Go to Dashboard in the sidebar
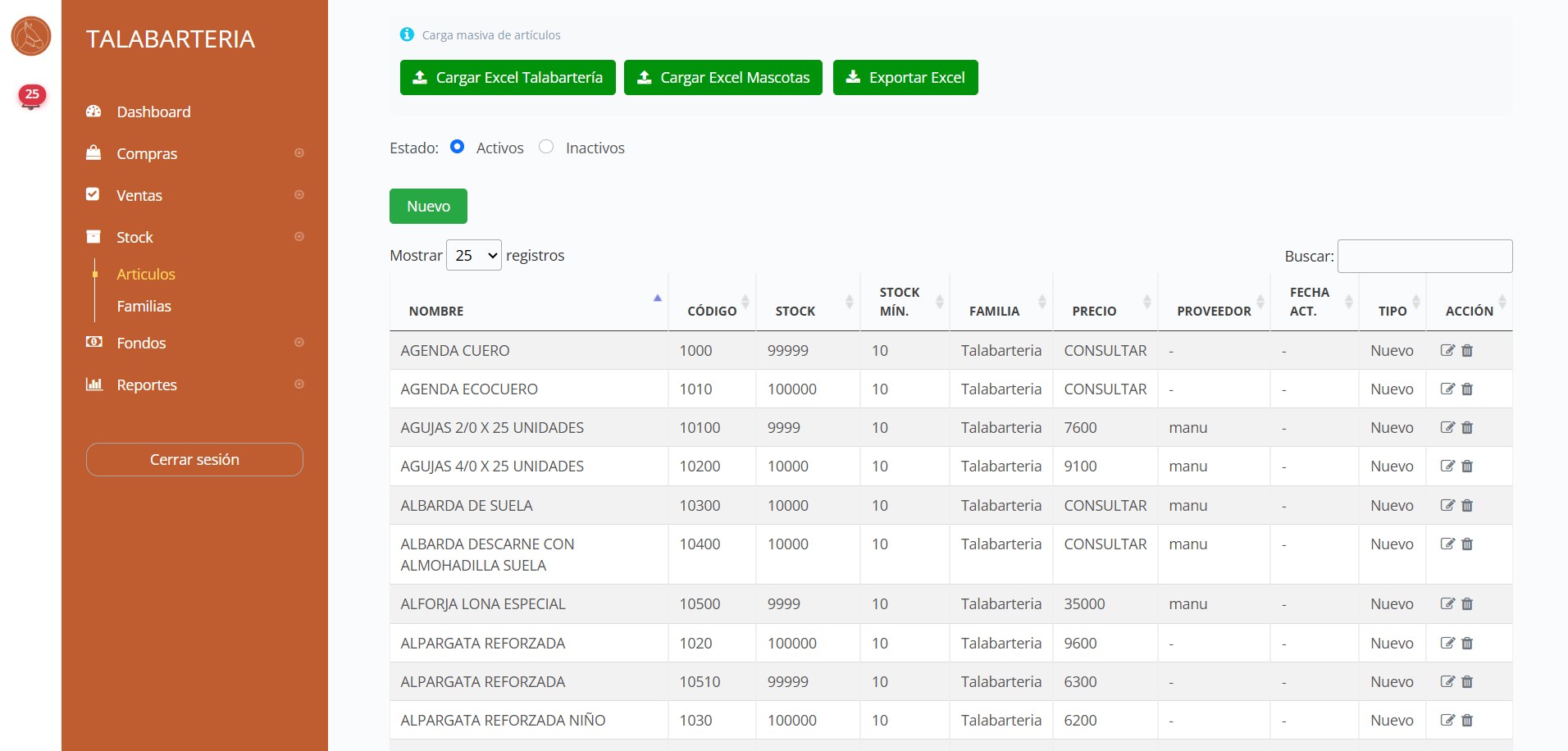Screen dimensions: 1568x751 (x=153, y=112)
